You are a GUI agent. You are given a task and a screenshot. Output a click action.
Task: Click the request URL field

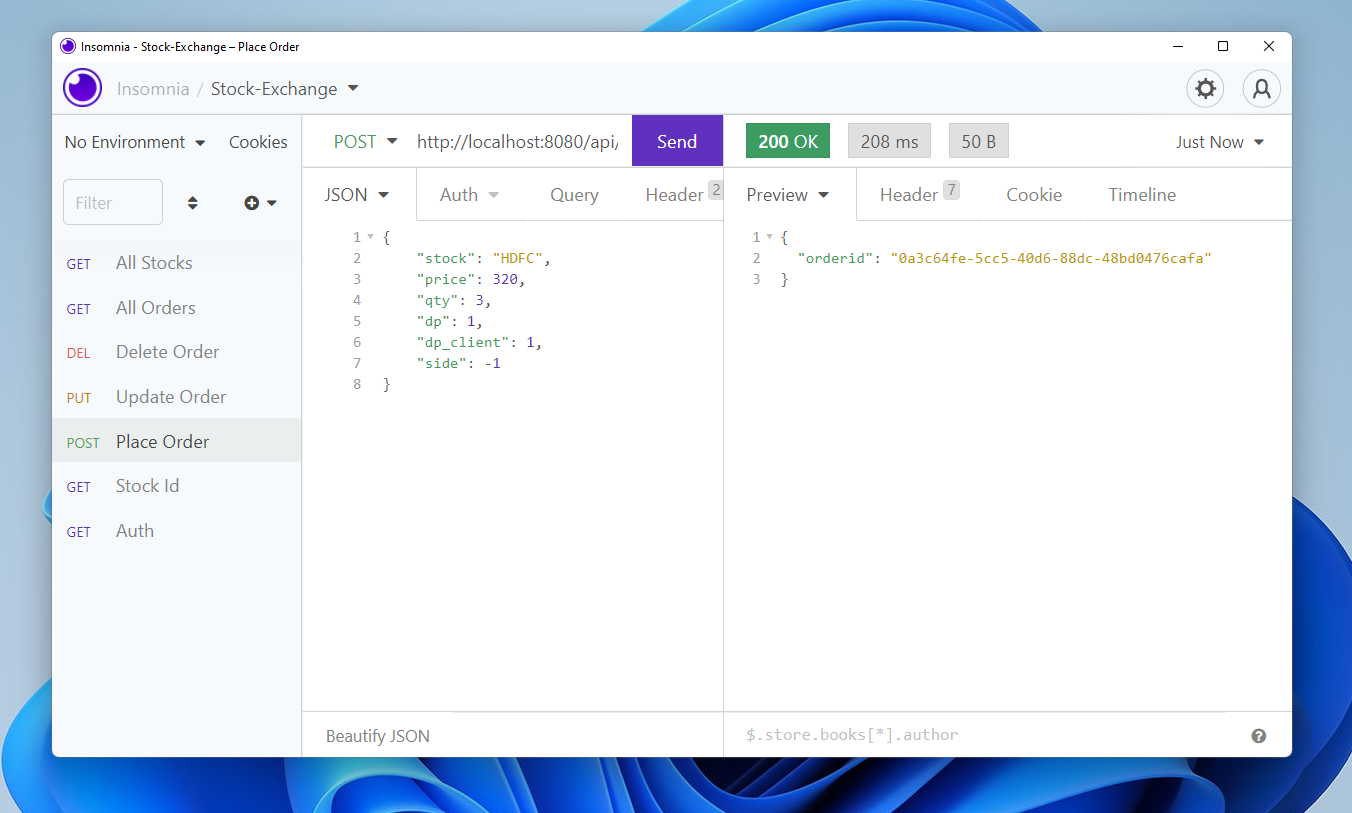click(518, 142)
